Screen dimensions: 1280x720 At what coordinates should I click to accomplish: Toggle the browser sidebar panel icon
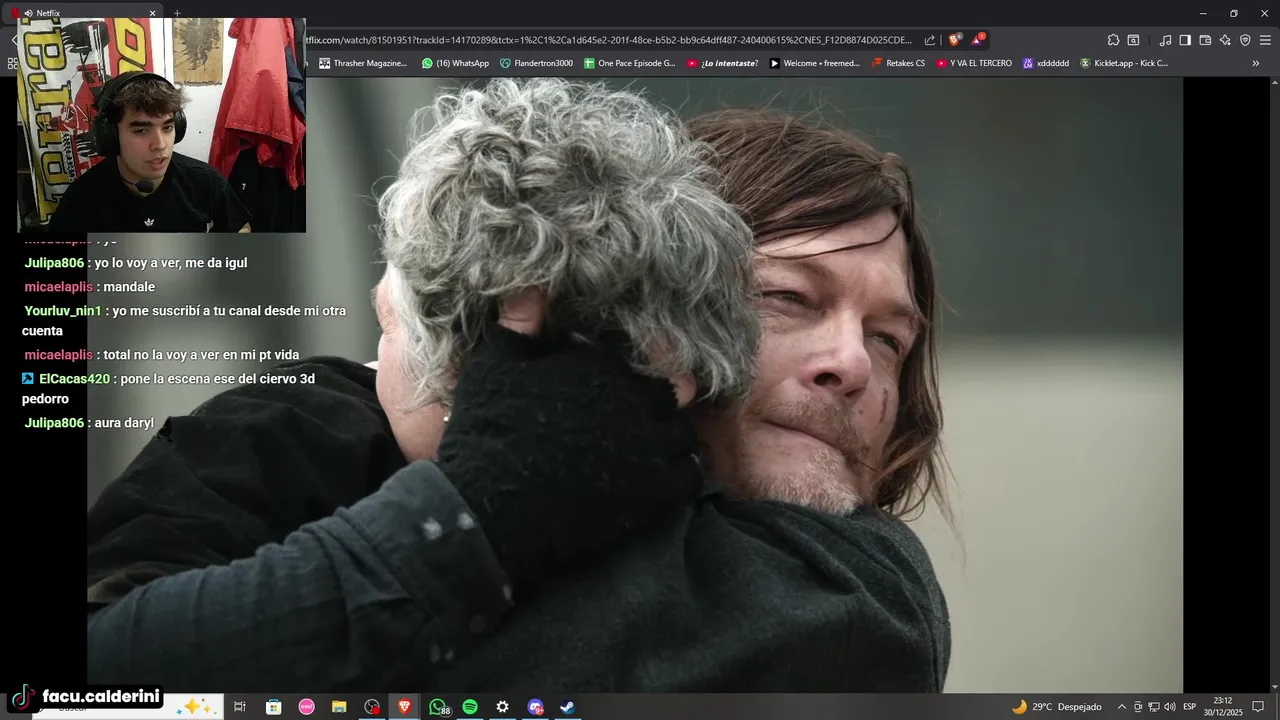click(1185, 40)
